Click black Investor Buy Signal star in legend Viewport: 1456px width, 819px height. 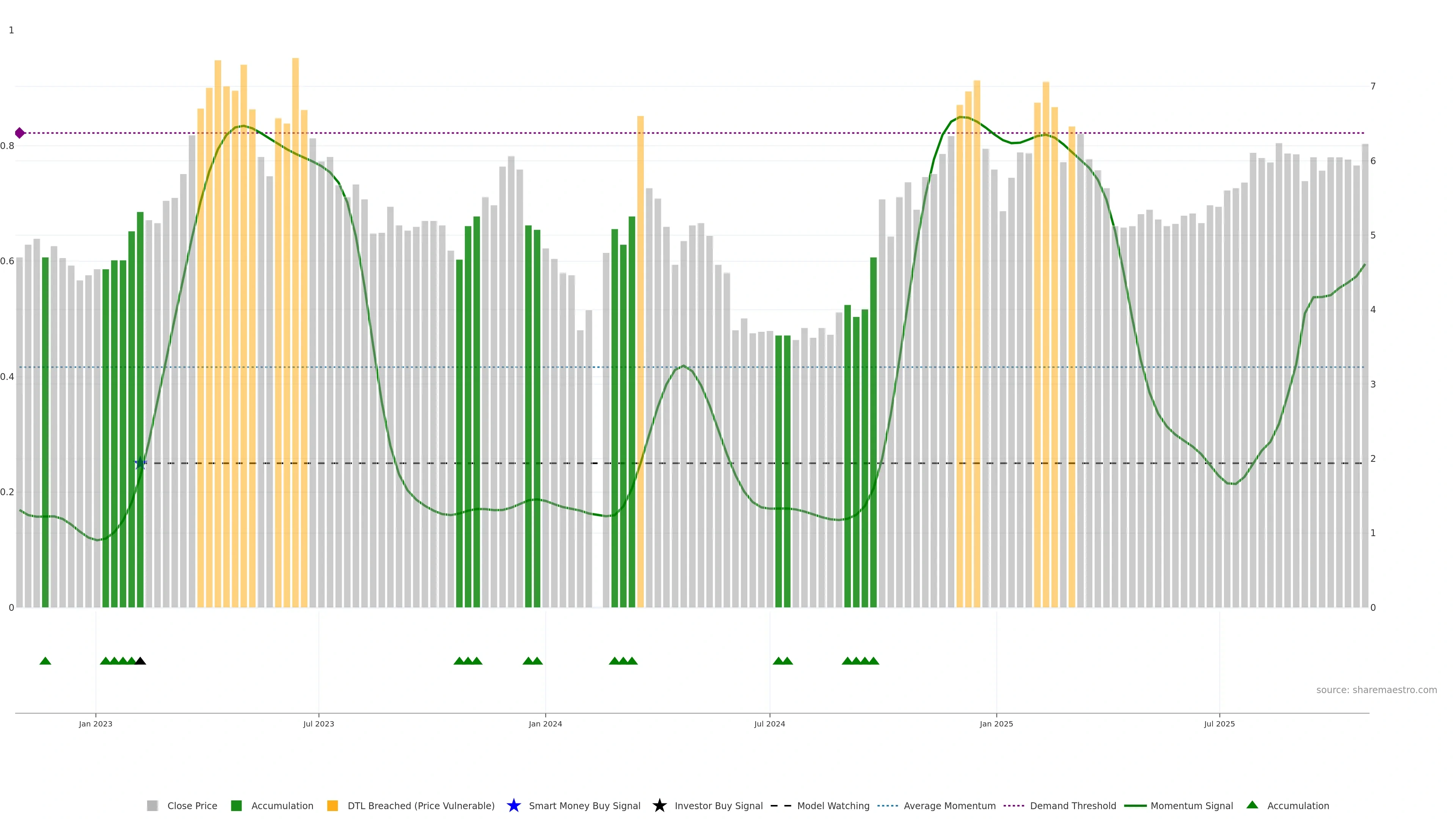(659, 805)
